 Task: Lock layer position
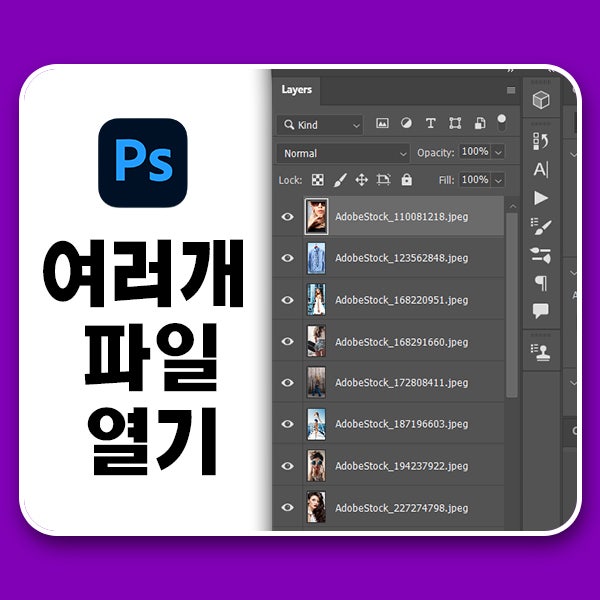pos(362,179)
